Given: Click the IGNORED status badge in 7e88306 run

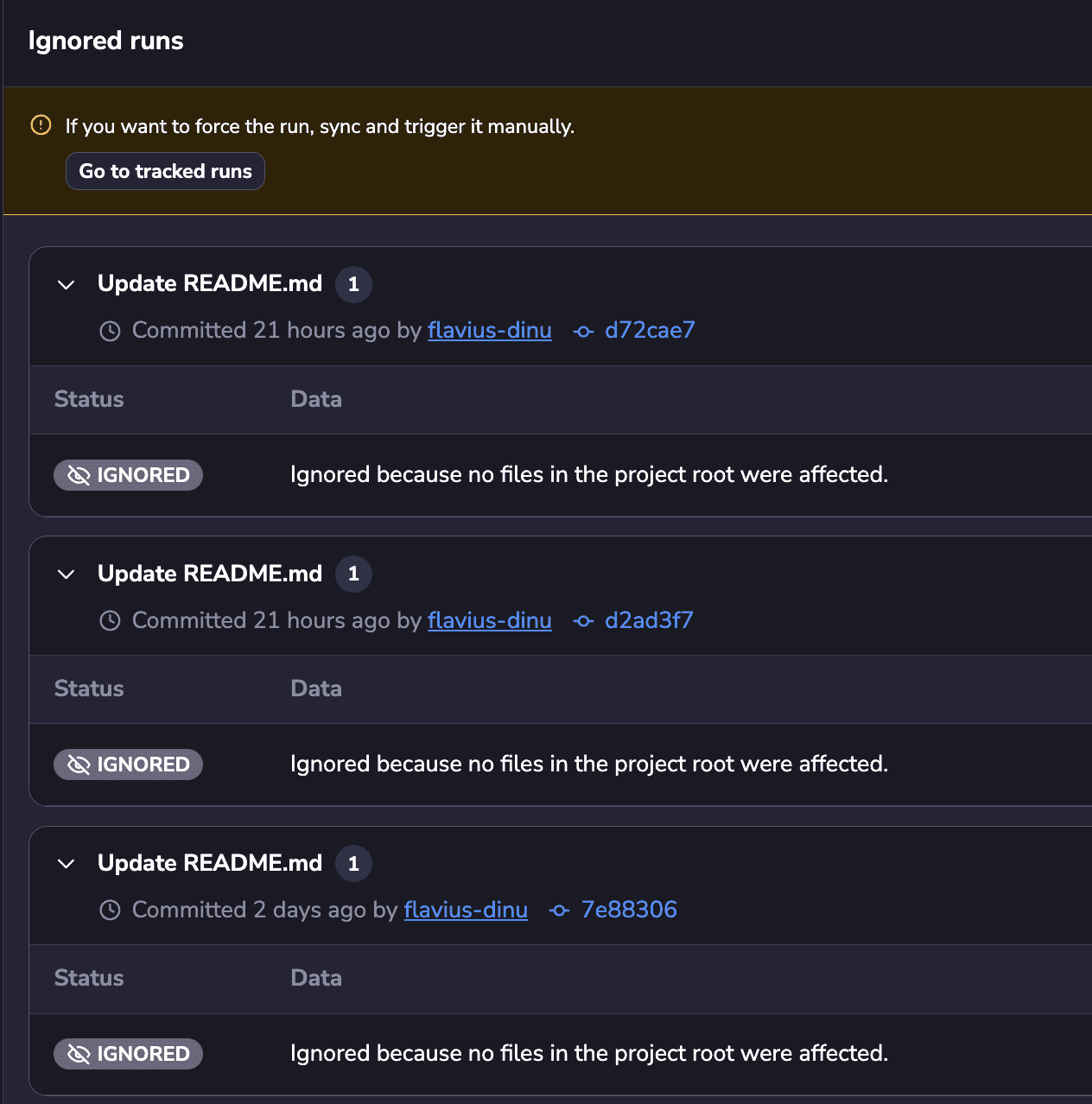Looking at the screenshot, I should pos(128,1054).
